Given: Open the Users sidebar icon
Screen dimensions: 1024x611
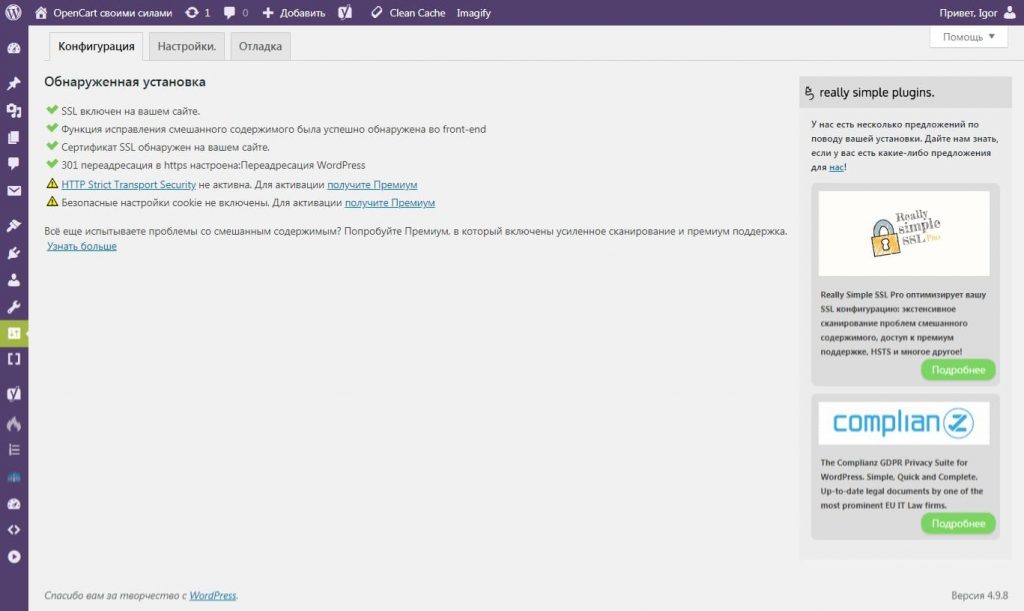Looking at the screenshot, I should click(14, 280).
